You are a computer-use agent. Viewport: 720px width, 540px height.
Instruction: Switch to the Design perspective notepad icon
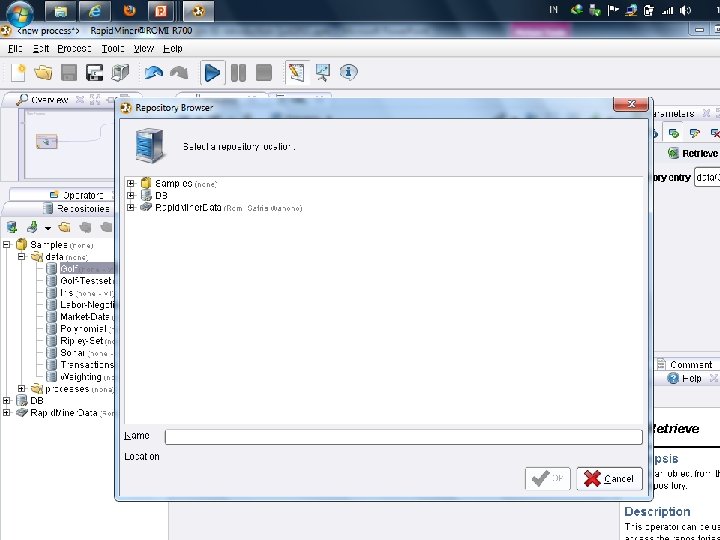(297, 73)
